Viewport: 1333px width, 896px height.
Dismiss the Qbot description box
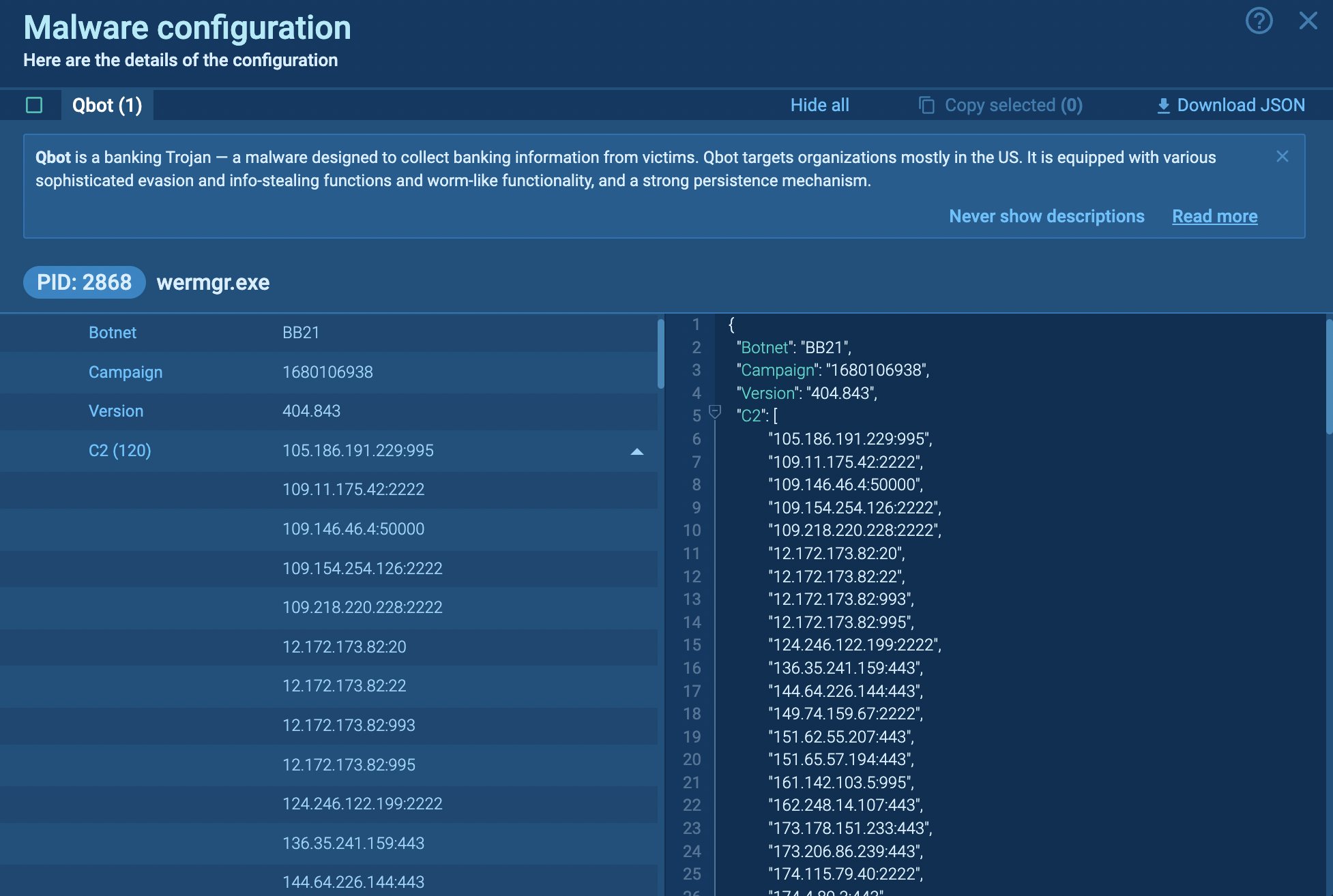(1283, 156)
